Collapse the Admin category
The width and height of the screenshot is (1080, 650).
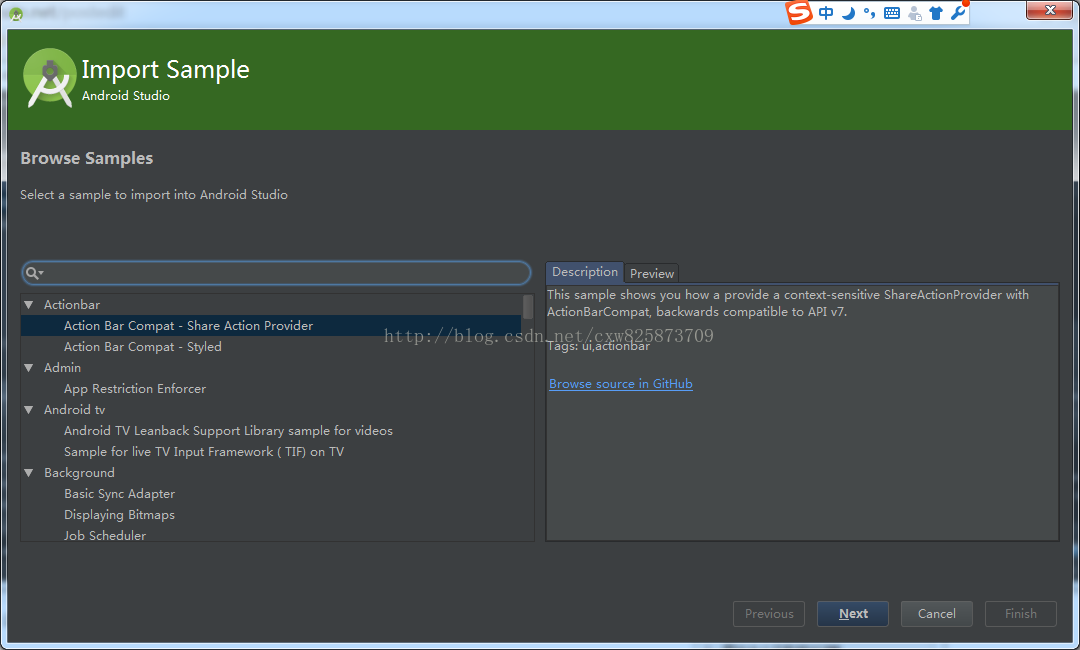29,368
